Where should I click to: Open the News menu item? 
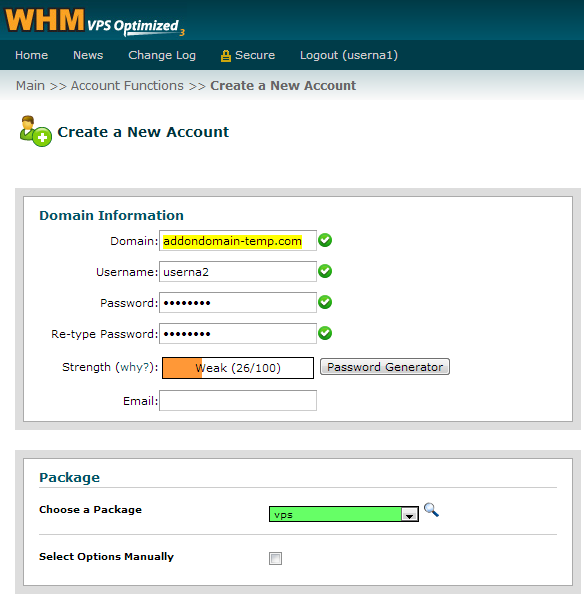point(88,55)
